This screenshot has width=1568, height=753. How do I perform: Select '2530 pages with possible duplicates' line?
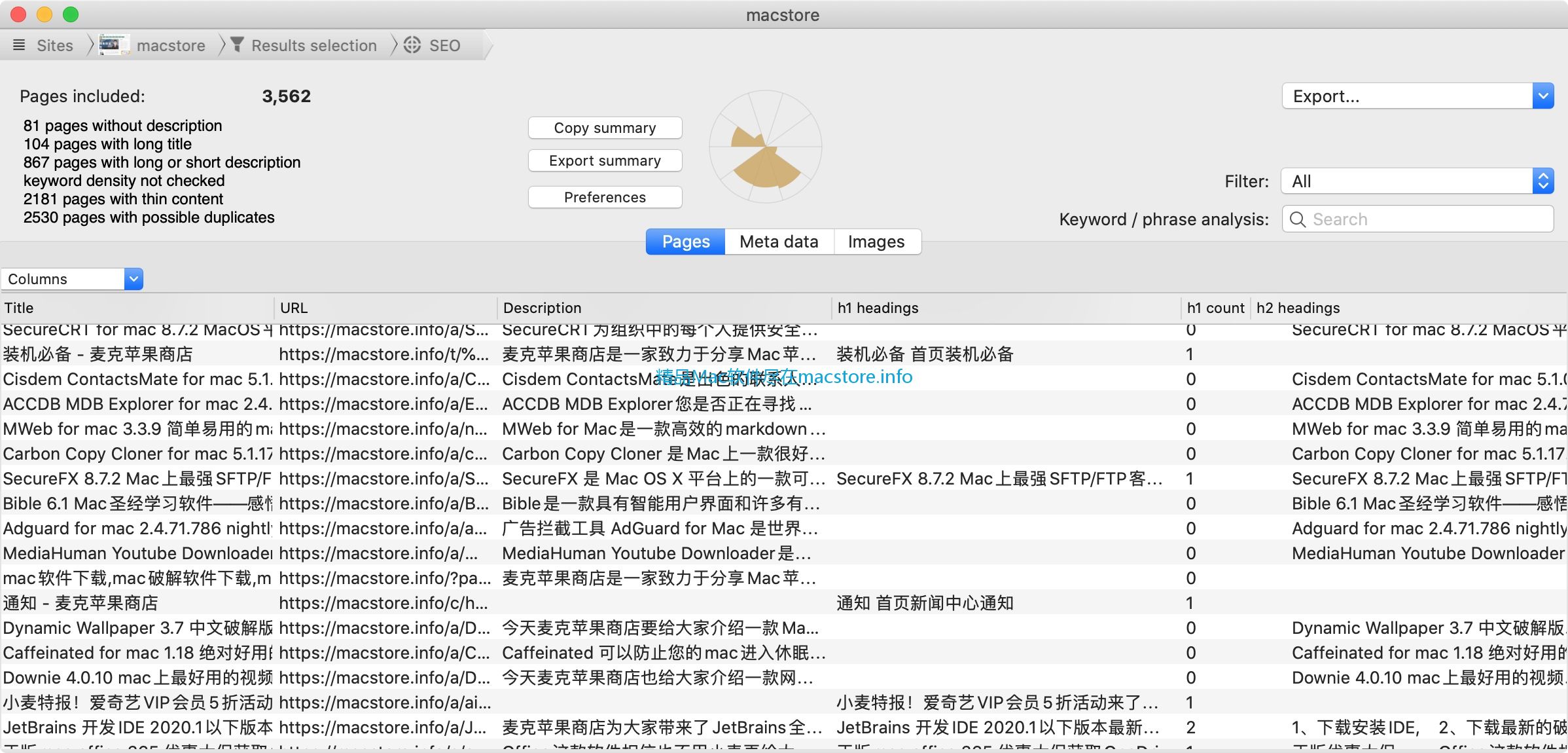tap(149, 217)
